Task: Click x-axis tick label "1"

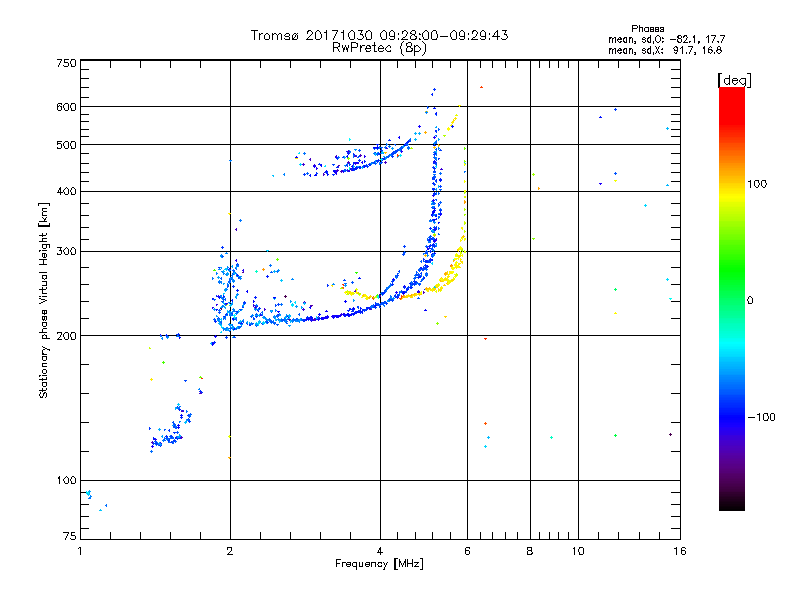Action: point(80,551)
